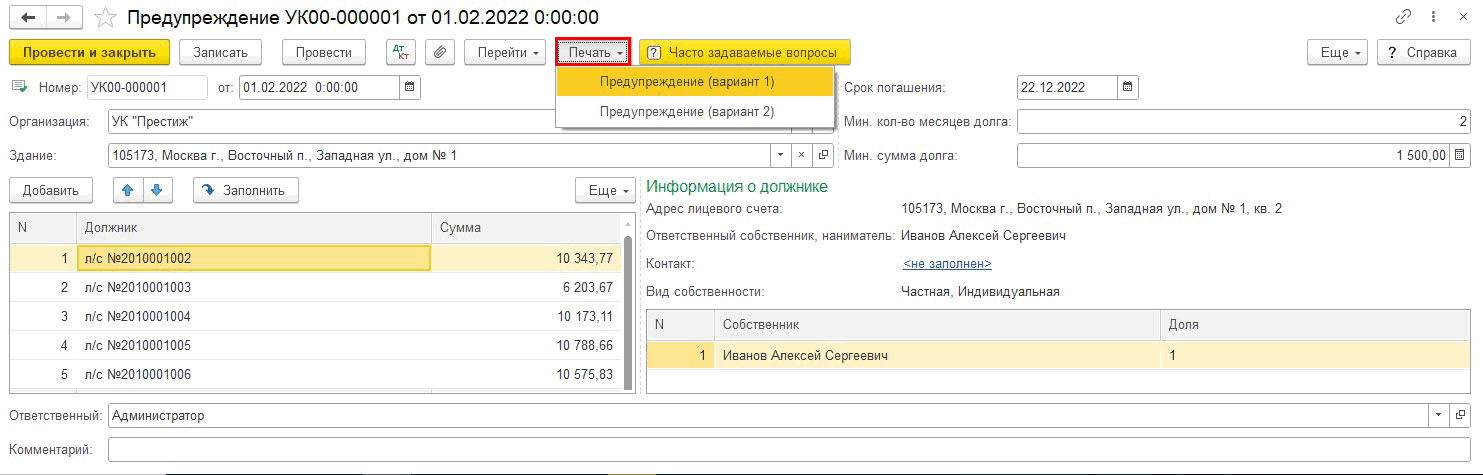The width and height of the screenshot is (1483, 475).
Task: Open calculator for Мин. сумма долга
Action: pos(1459,155)
